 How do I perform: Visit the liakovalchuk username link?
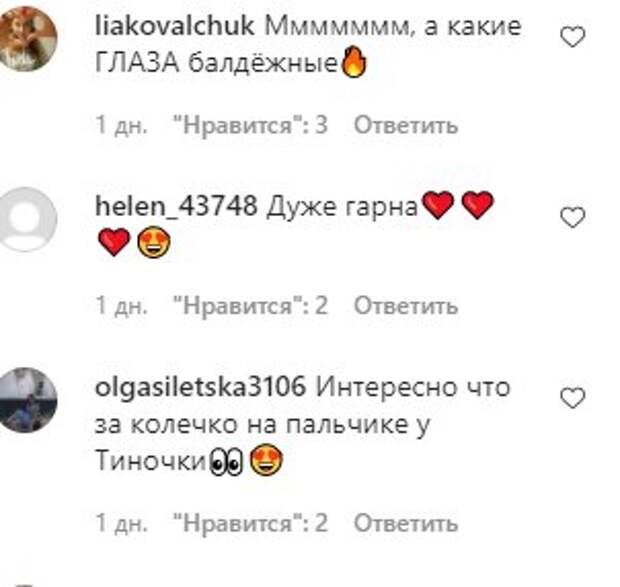click(174, 26)
